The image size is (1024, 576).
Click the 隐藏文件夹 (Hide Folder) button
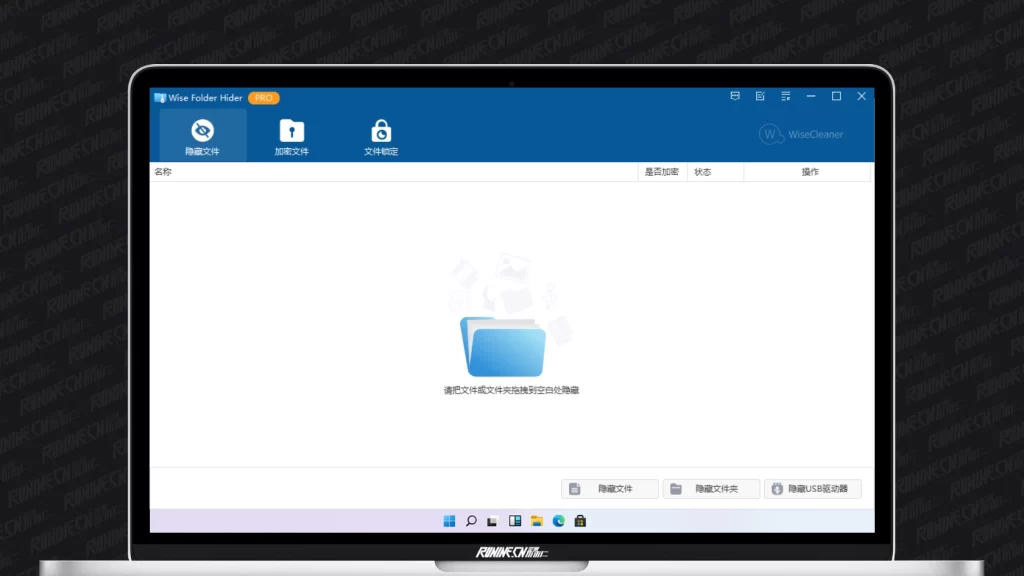[711, 489]
